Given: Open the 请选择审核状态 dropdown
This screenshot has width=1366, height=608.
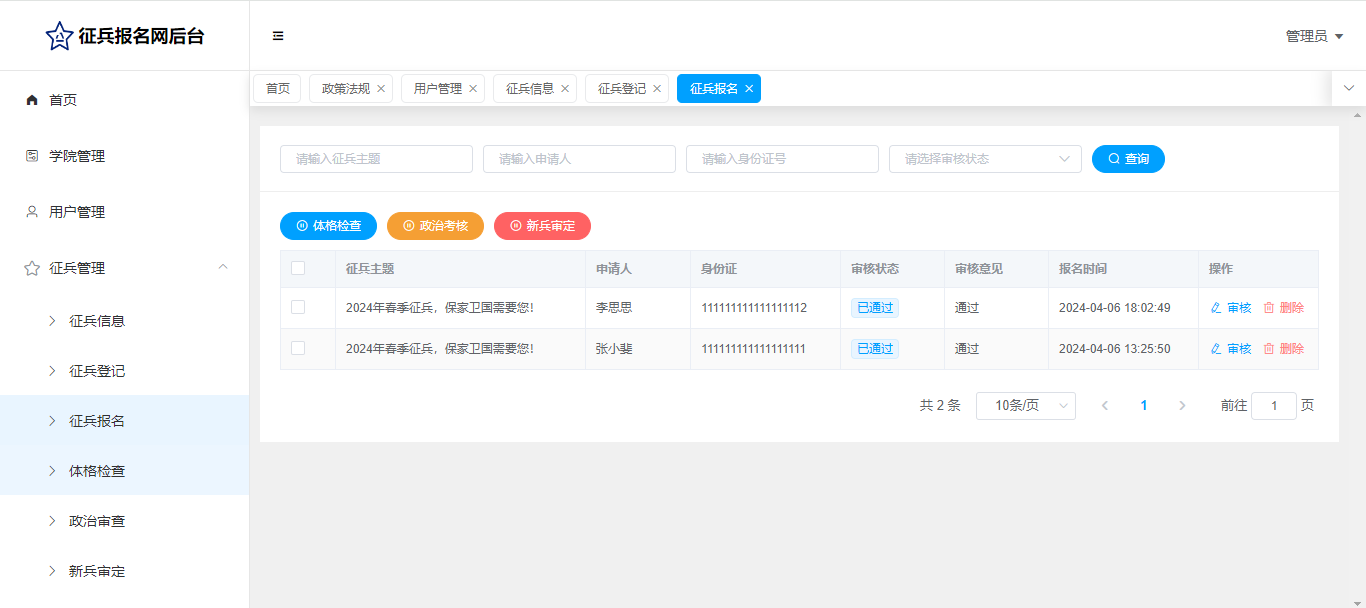Looking at the screenshot, I should click(984, 159).
